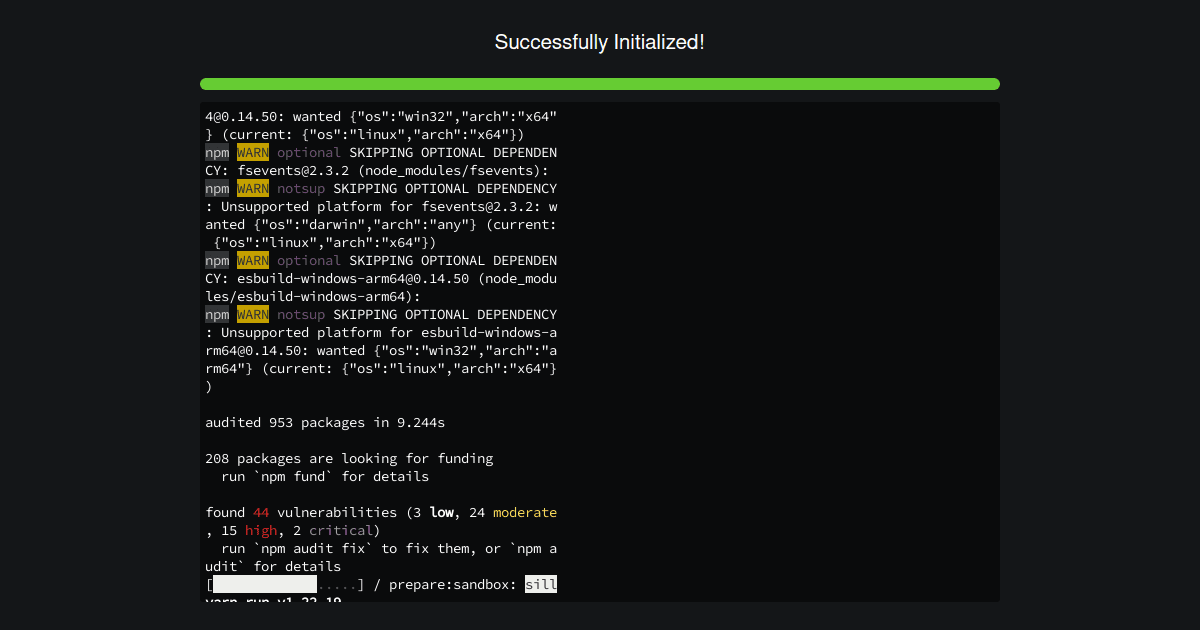Viewport: 1200px width, 630px height.
Task: Click the purple optional label after WARN
Action: click(309, 152)
